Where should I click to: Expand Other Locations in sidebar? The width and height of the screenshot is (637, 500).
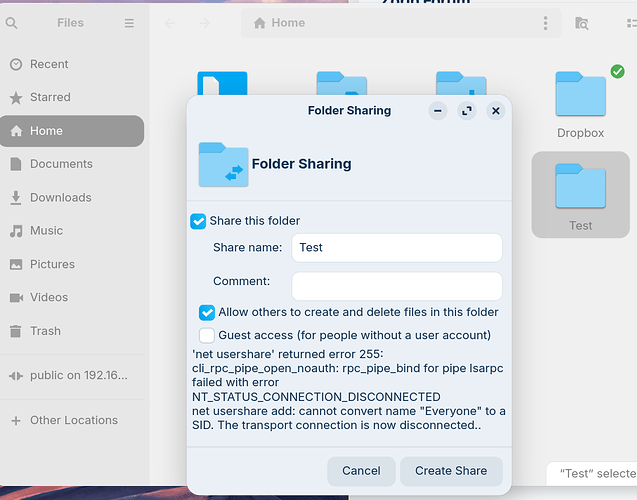73,420
